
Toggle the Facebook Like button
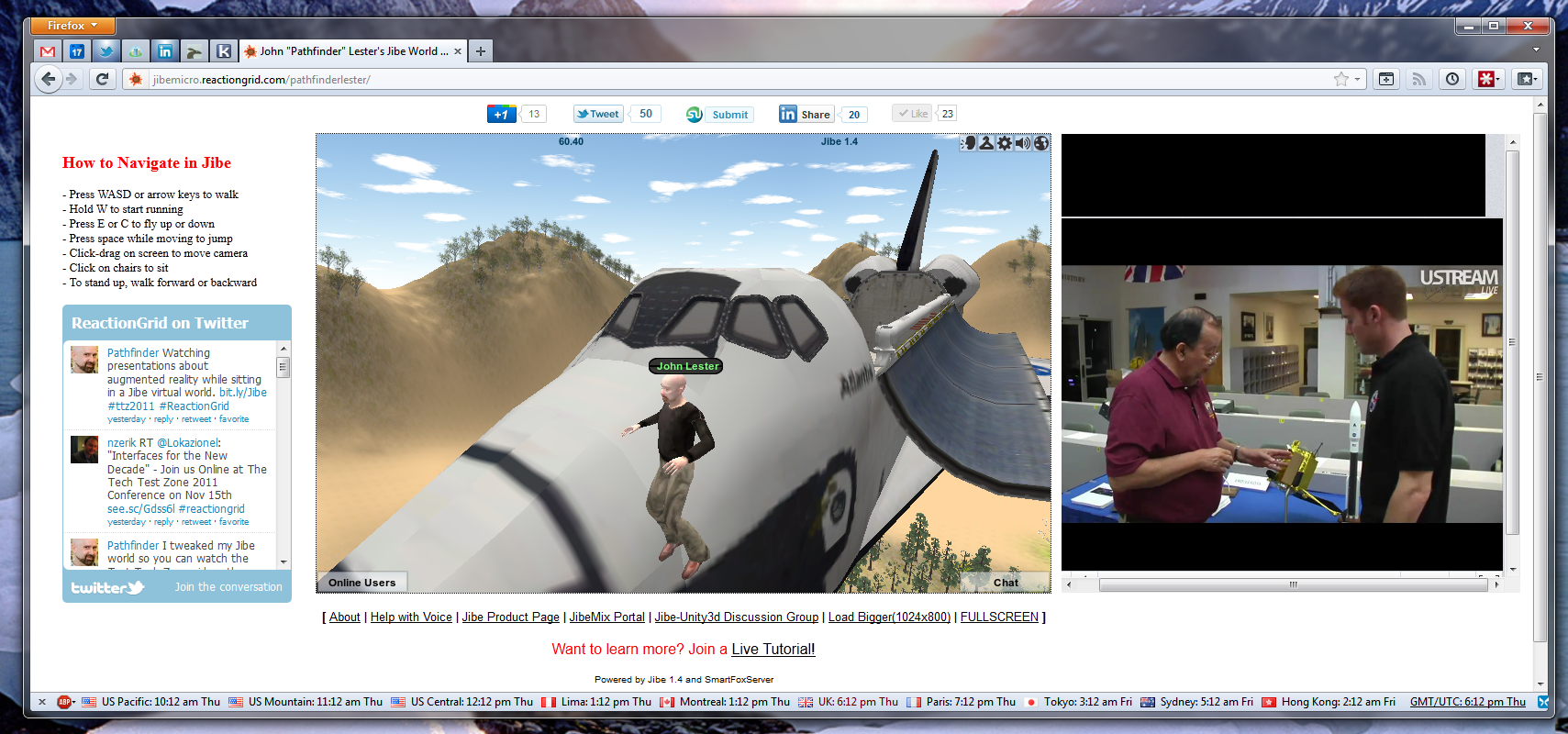(913, 114)
